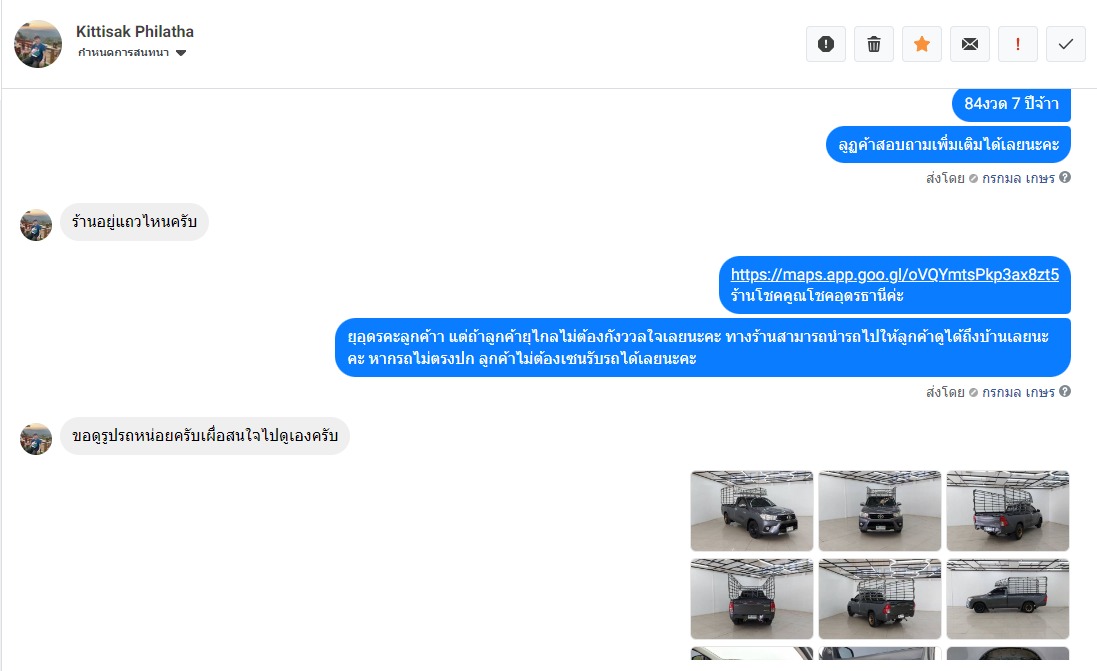Toggle the orange star follow-up icon
Image resolution: width=1097 pixels, height=671 pixels.
click(x=922, y=44)
